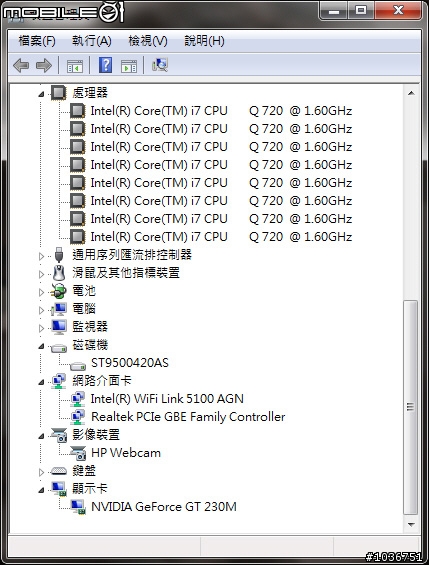Expand the 監視器 category
This screenshot has height=565, width=429.
[x=41, y=328]
